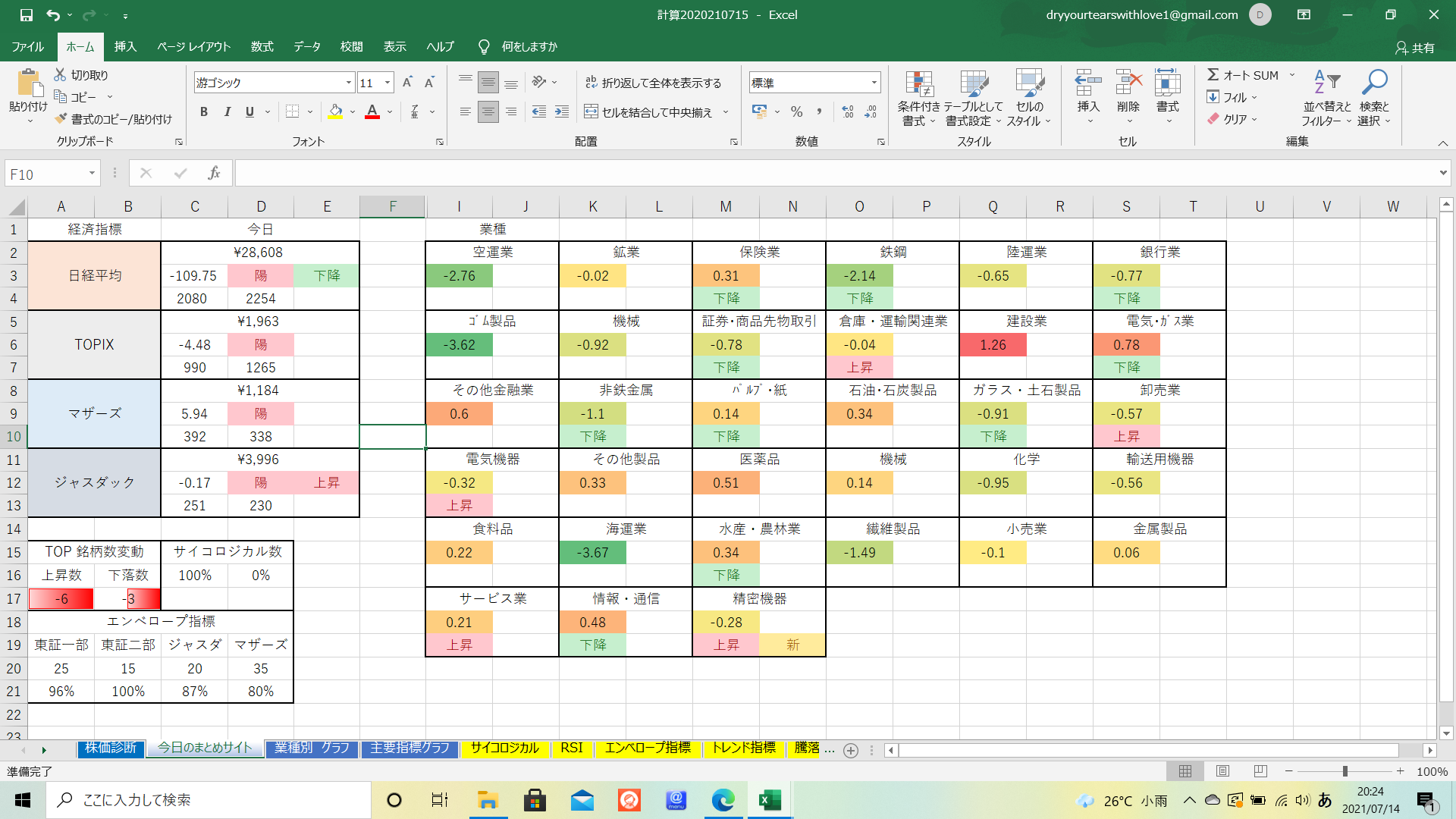
Task: Toggle italic formatting
Action: tap(227, 112)
